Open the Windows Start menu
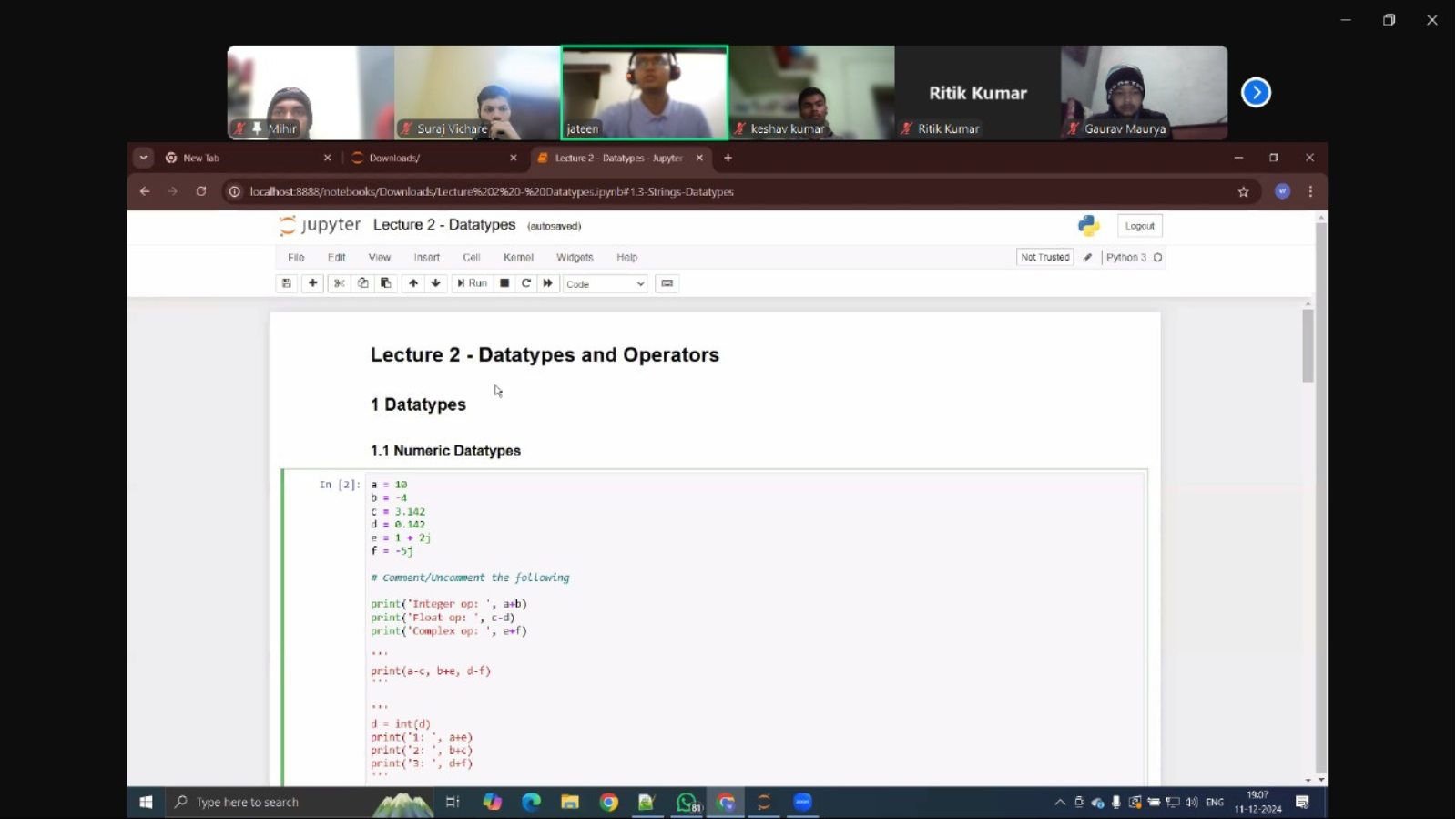 [x=146, y=802]
